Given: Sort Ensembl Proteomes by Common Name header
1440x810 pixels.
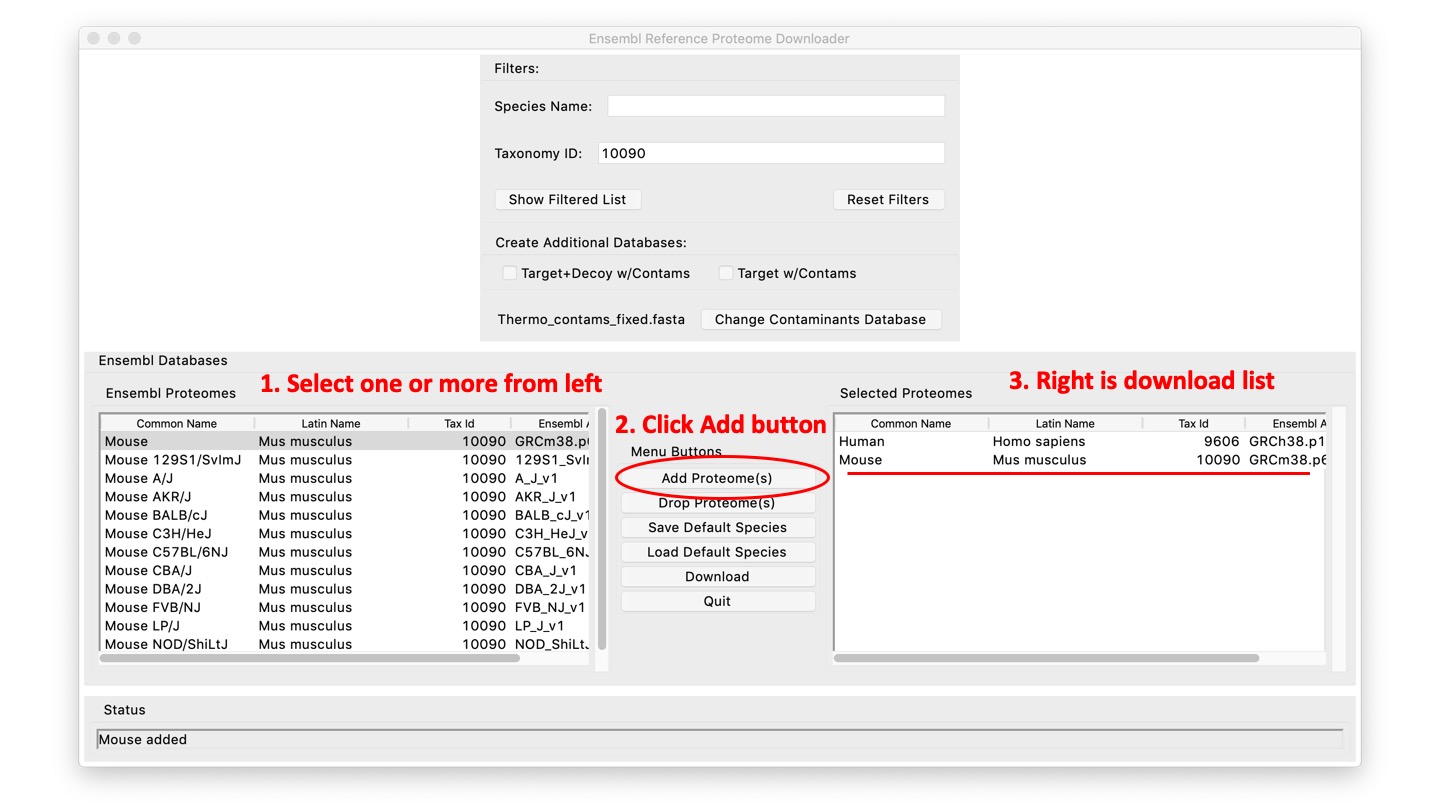Looking at the screenshot, I should coord(177,423).
